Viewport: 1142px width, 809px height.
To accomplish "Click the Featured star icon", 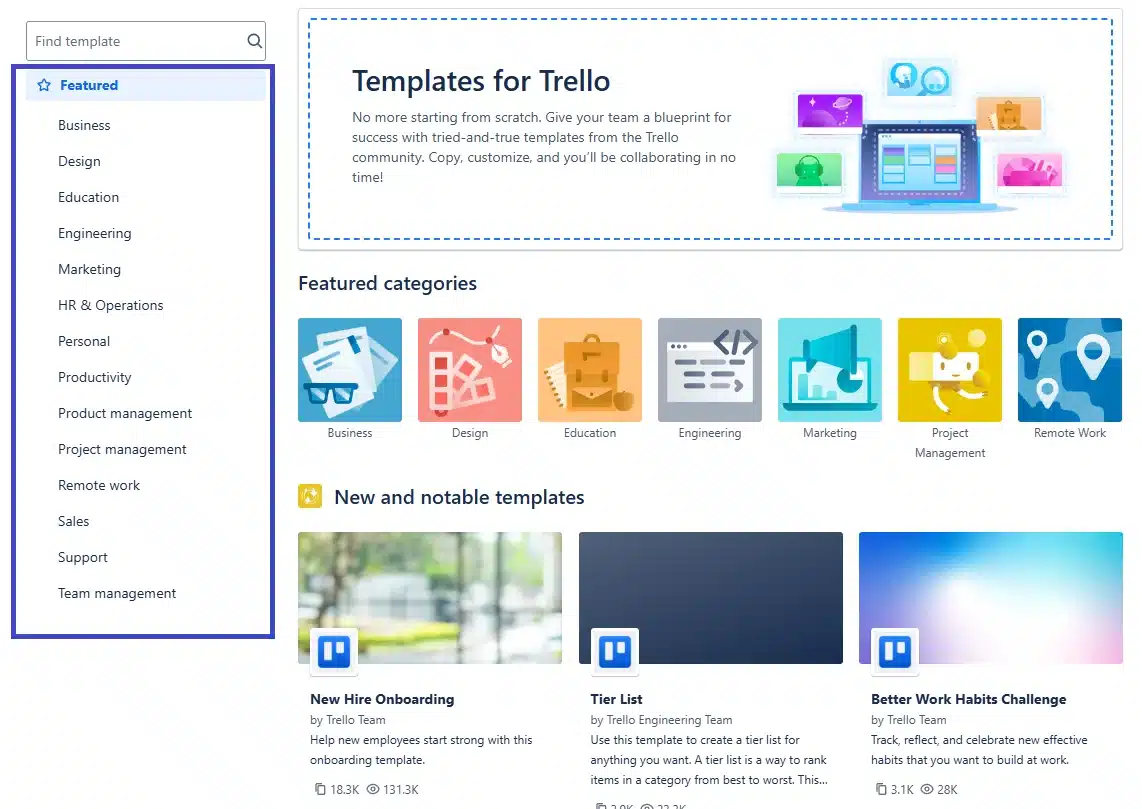I will click(x=44, y=85).
